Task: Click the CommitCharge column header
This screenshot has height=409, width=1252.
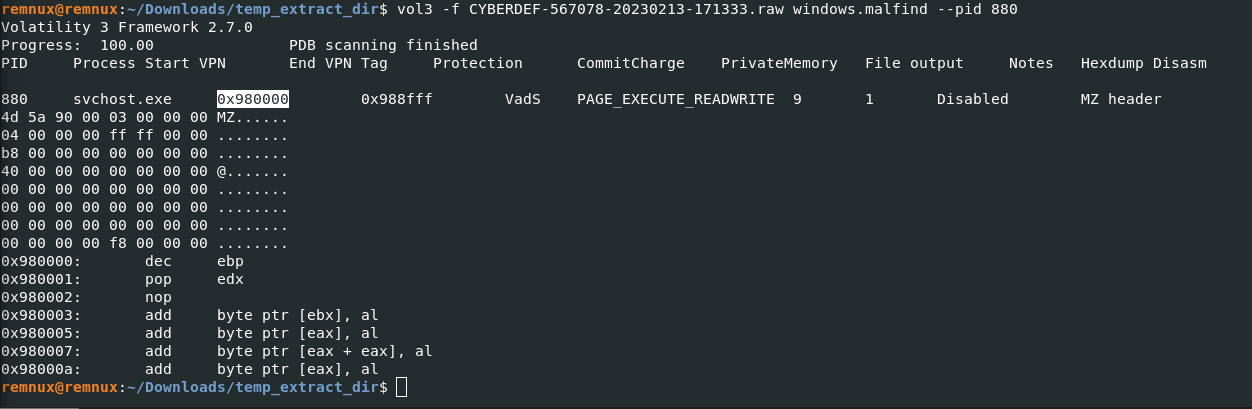Action: click(x=631, y=63)
